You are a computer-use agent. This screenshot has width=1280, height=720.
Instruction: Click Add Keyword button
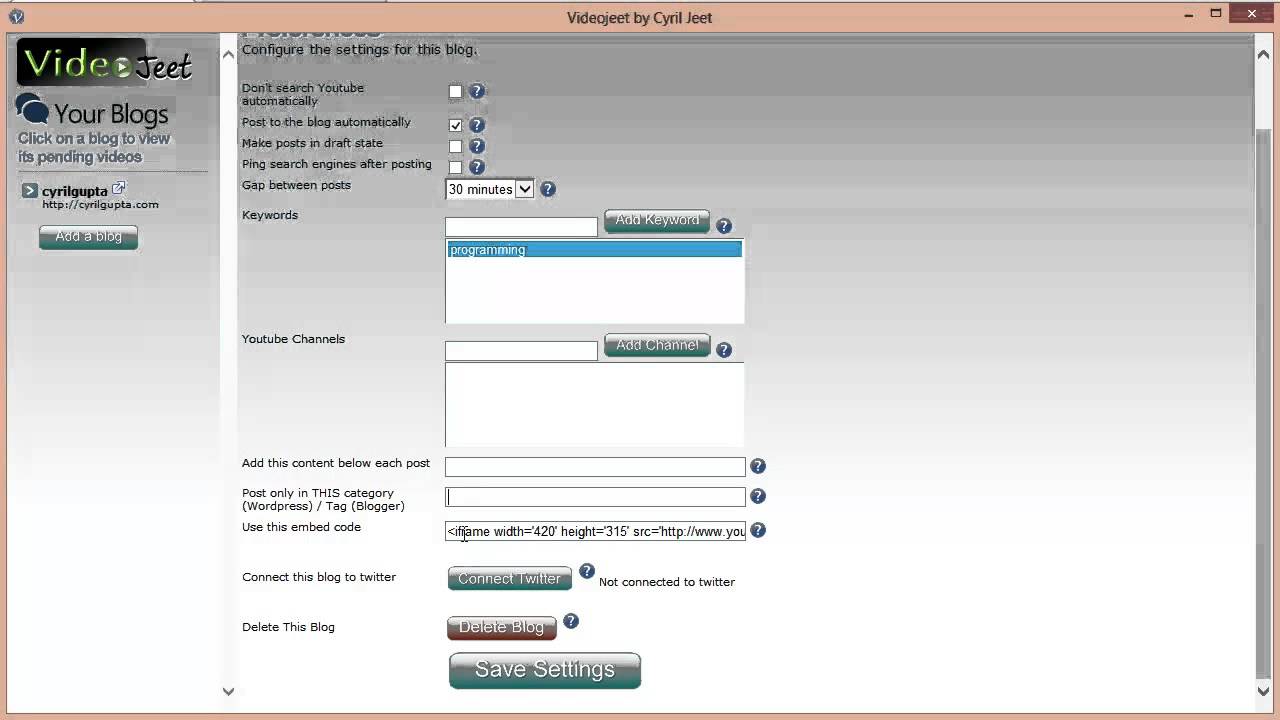click(x=657, y=221)
